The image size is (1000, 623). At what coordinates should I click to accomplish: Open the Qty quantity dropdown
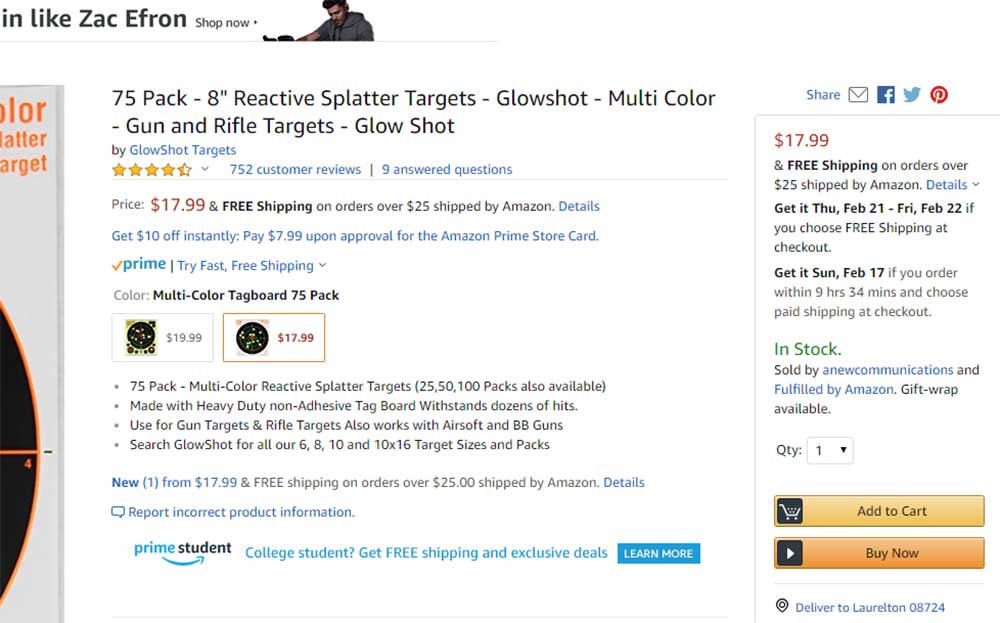(x=831, y=450)
